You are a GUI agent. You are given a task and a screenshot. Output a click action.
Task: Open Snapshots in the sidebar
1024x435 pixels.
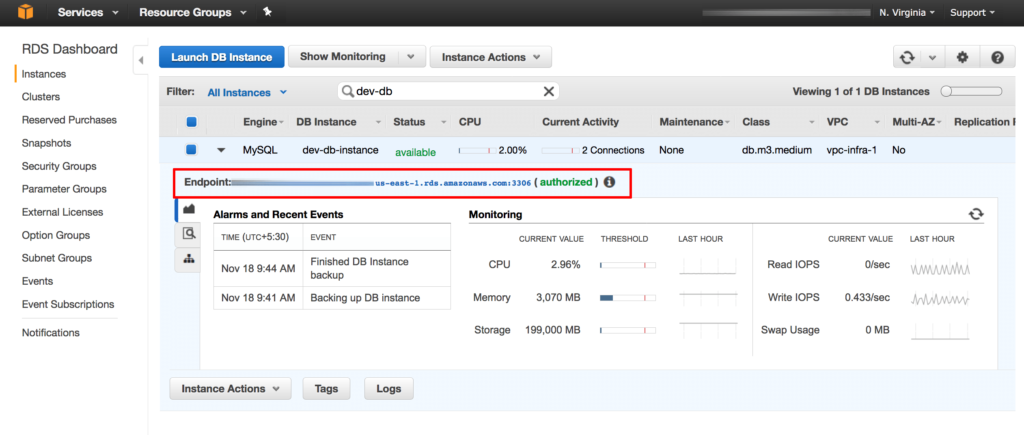(46, 142)
